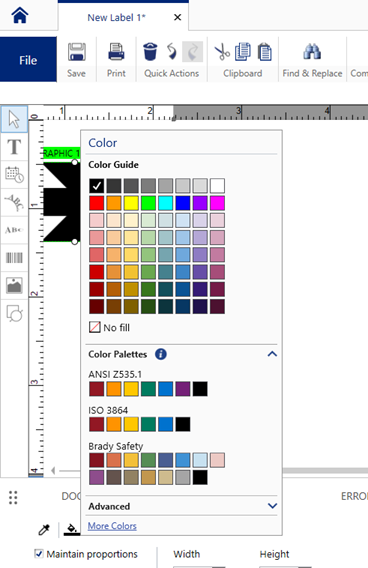Click the Color Palettes info icon

[161, 354]
